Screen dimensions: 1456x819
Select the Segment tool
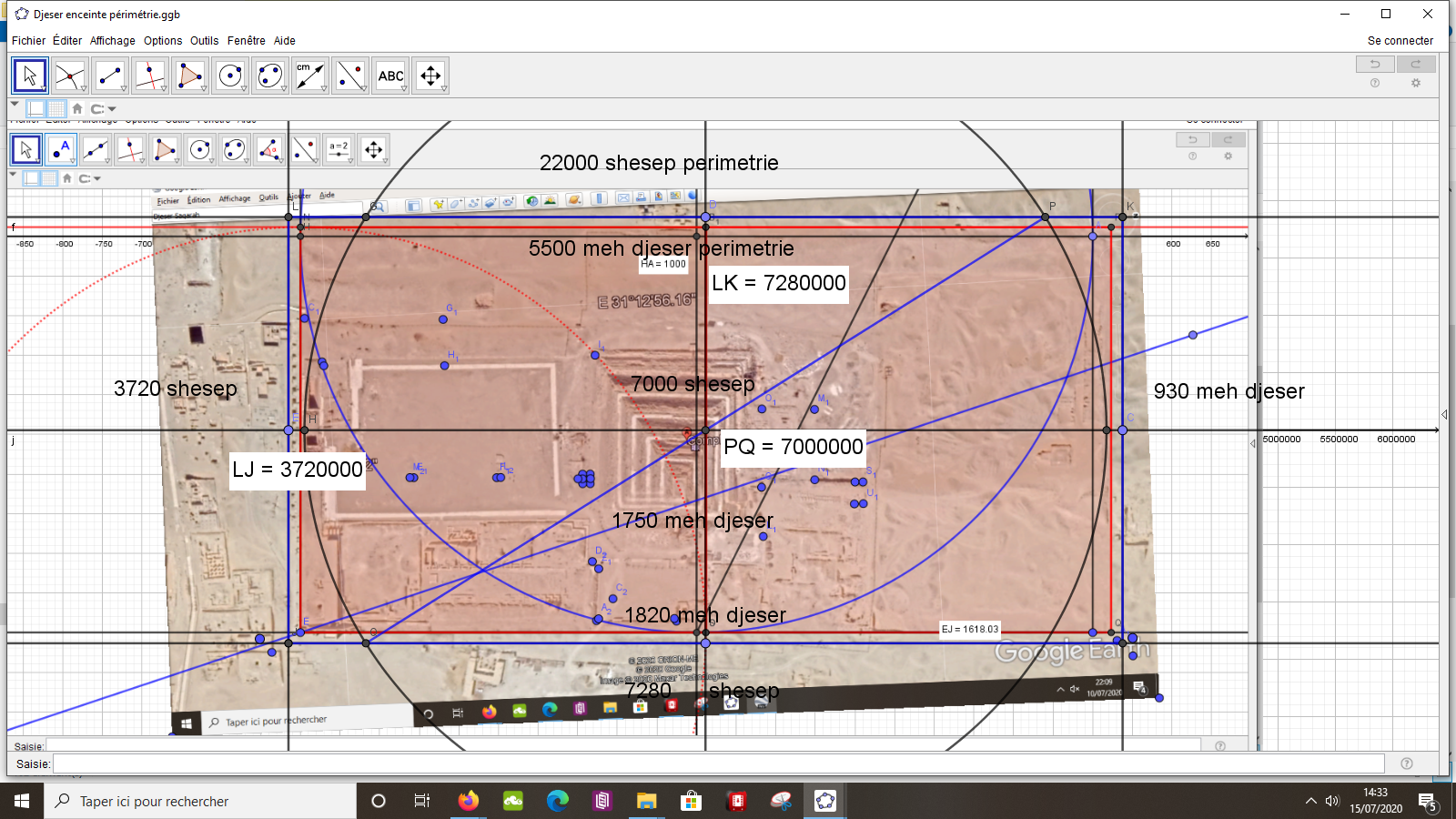[x=109, y=76]
